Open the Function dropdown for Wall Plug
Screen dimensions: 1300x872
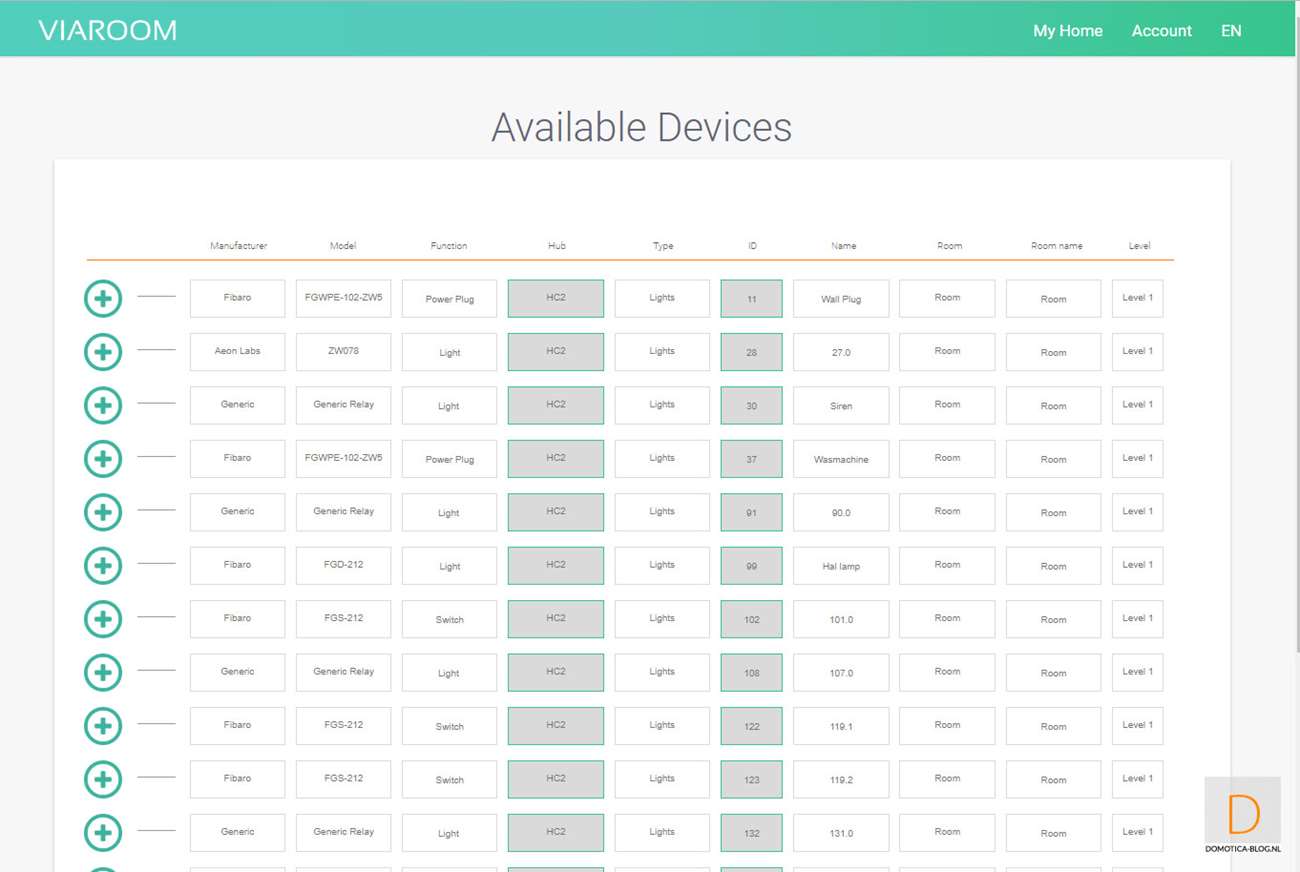449,299
